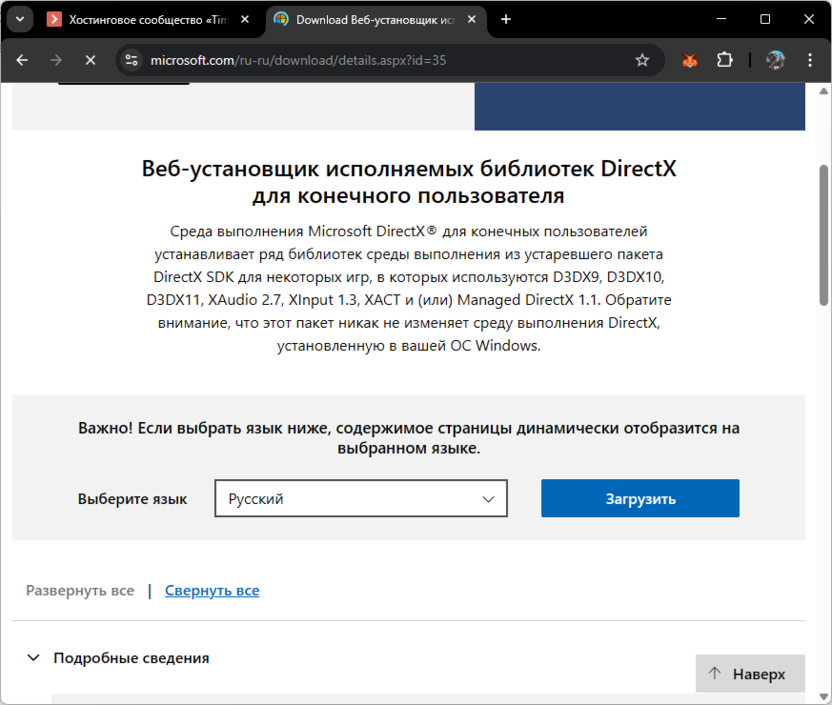Open the Extensions puzzle icon
Screen dimensions: 832x705
pos(725,60)
